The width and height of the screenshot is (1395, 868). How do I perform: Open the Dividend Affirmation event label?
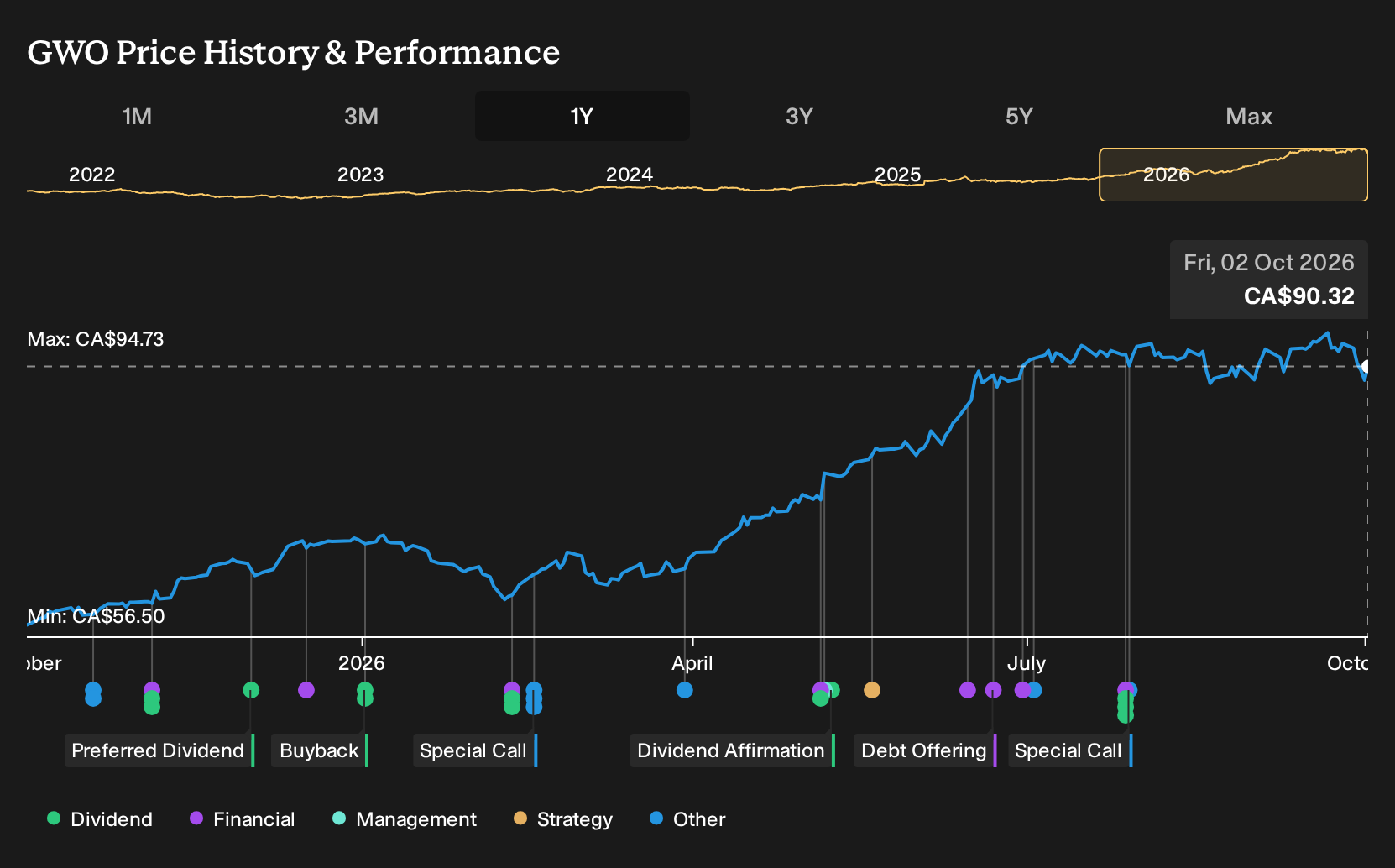pos(732,750)
